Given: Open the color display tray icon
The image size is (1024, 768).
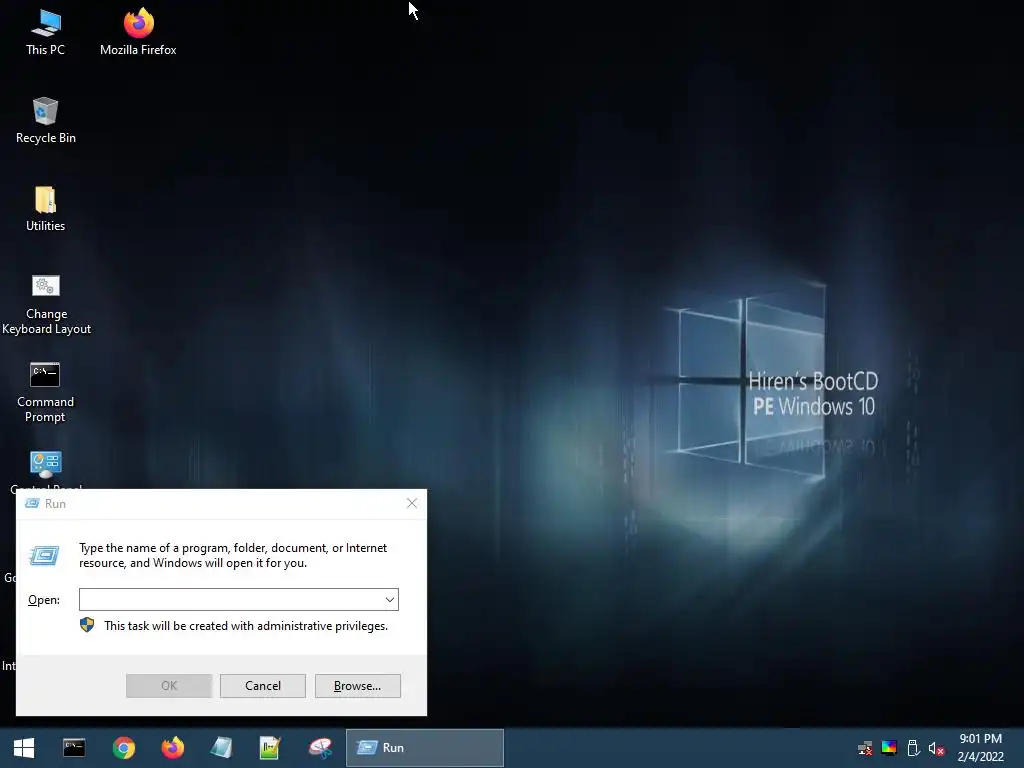Looking at the screenshot, I should click(889, 748).
